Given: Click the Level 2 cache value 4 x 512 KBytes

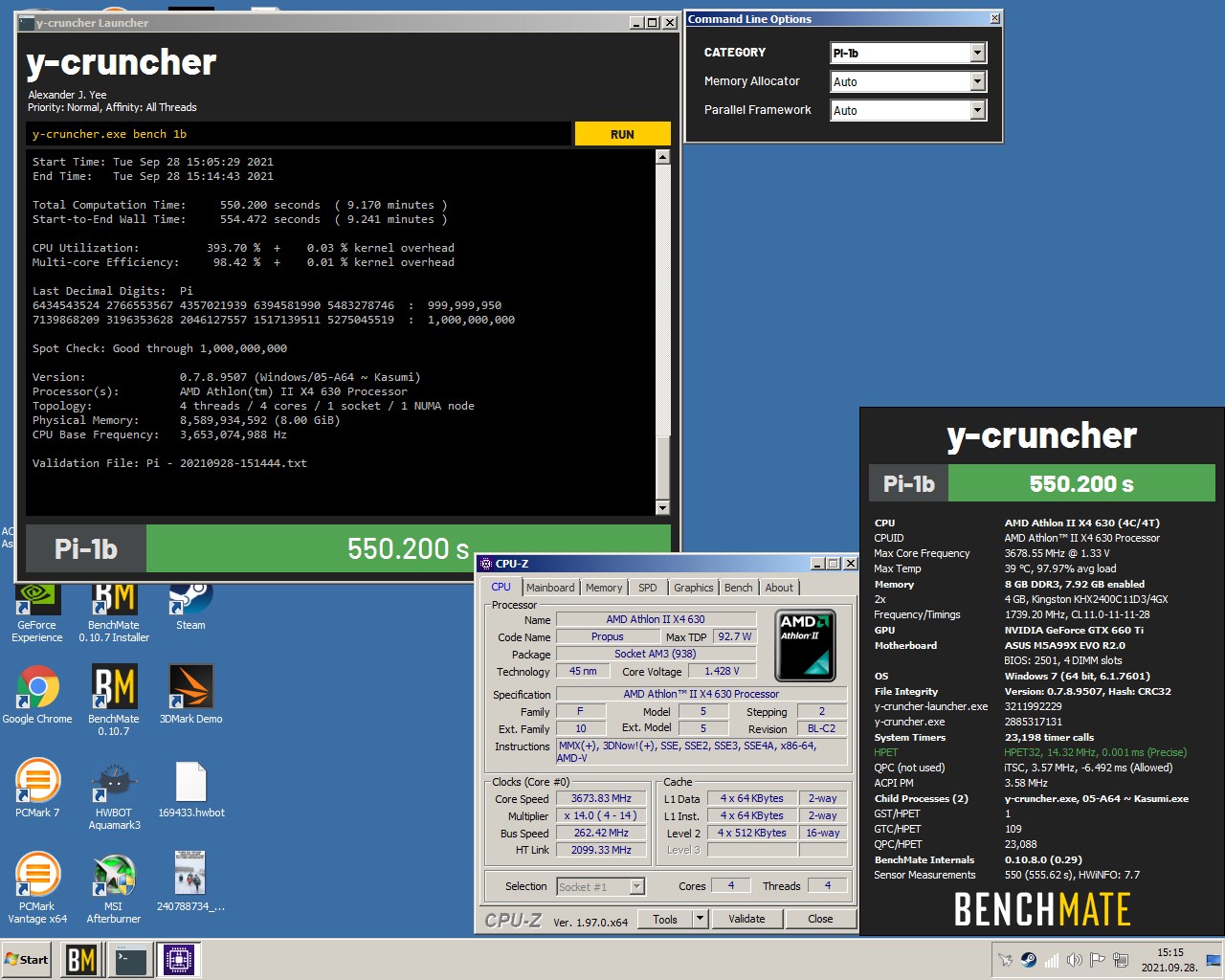Looking at the screenshot, I should [x=752, y=834].
